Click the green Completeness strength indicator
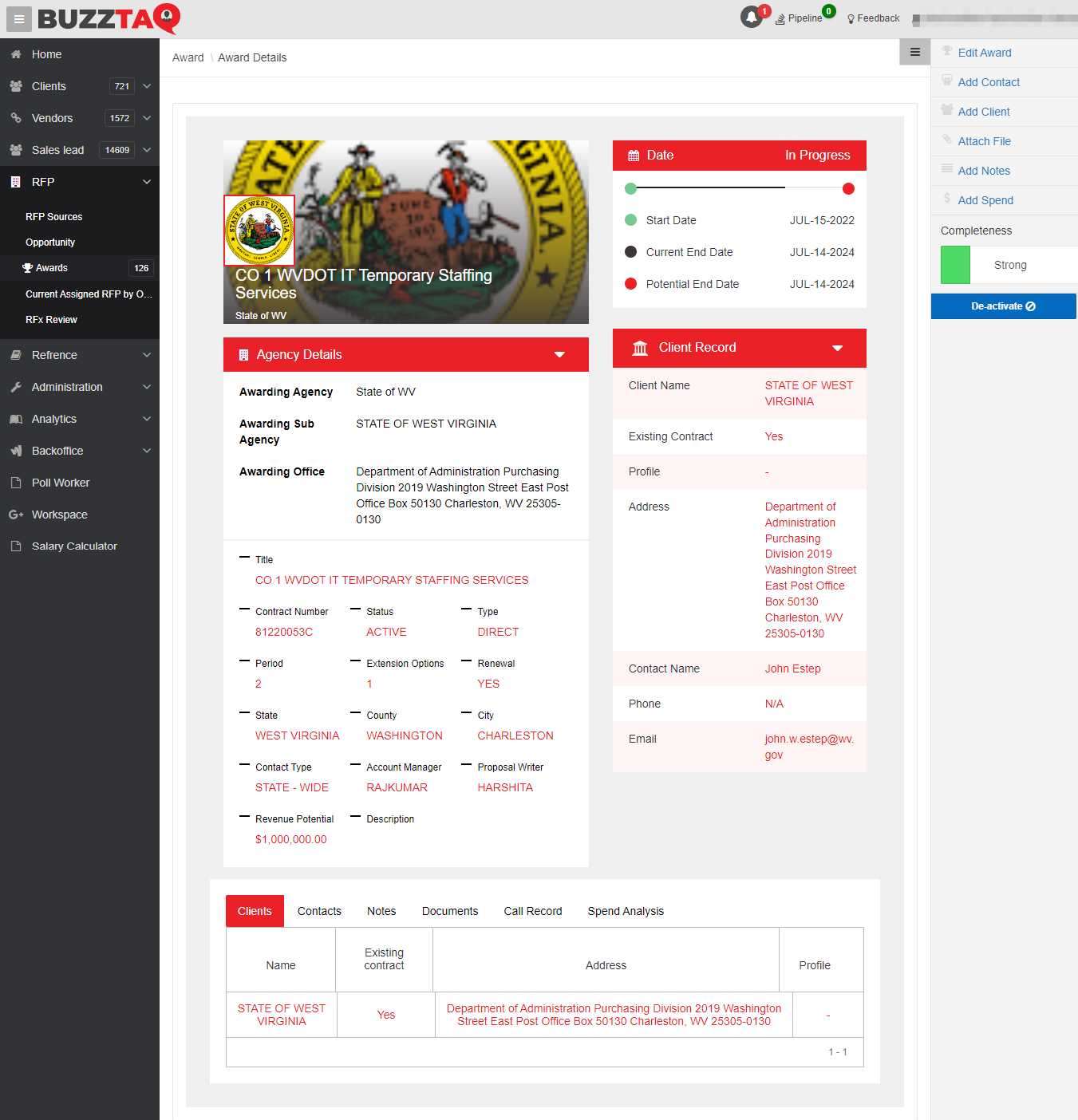Screen dimensions: 1078x1120 pyautogui.click(x=955, y=265)
